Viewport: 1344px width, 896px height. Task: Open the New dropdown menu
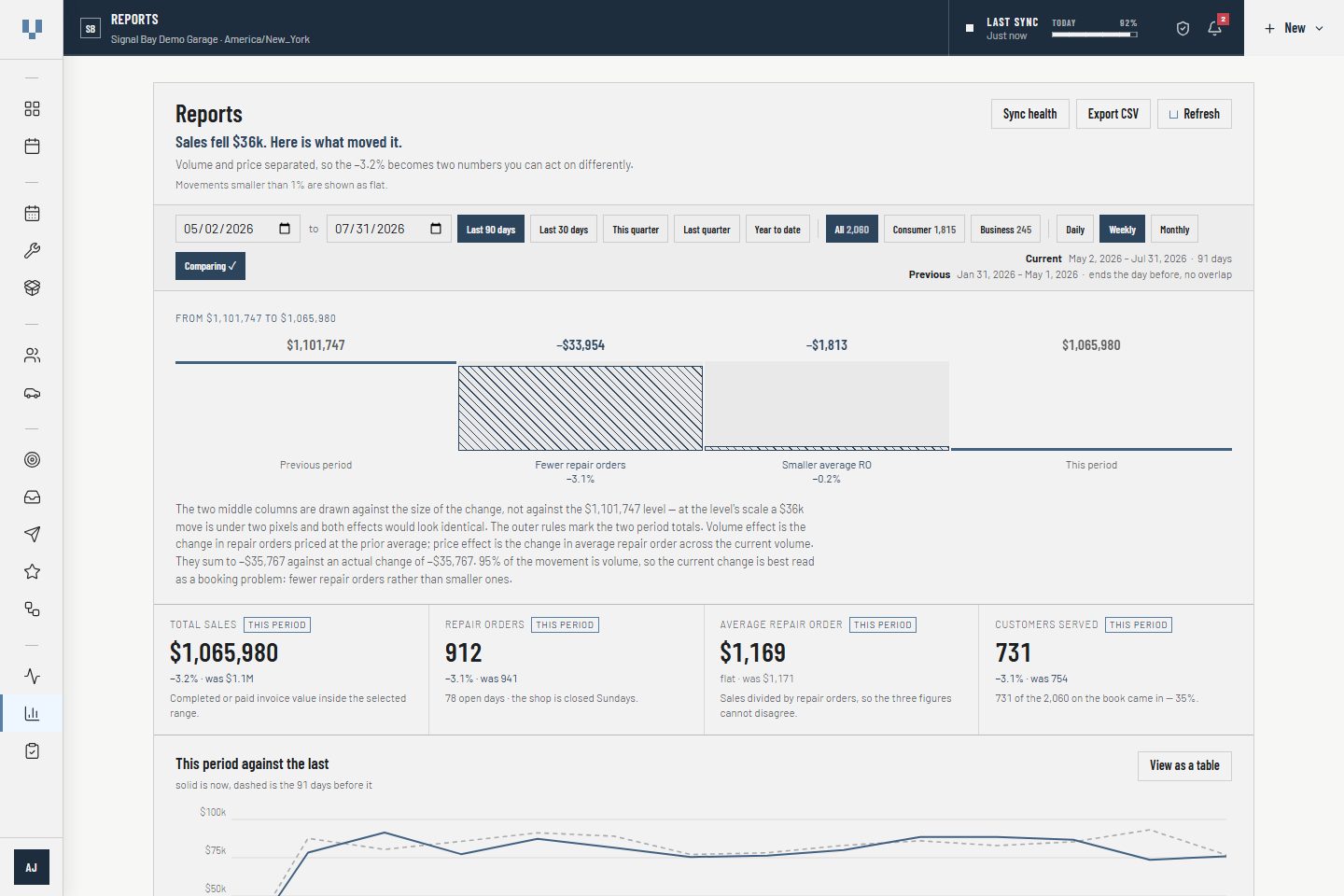(x=1294, y=29)
